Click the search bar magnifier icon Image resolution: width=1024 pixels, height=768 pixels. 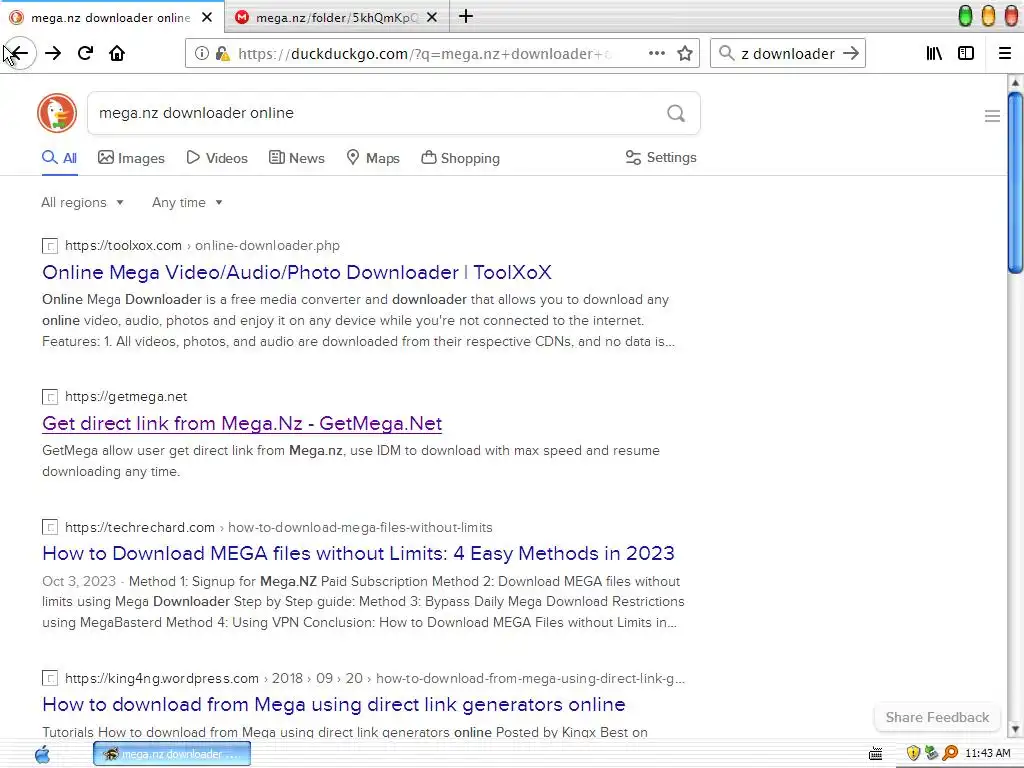point(726,53)
